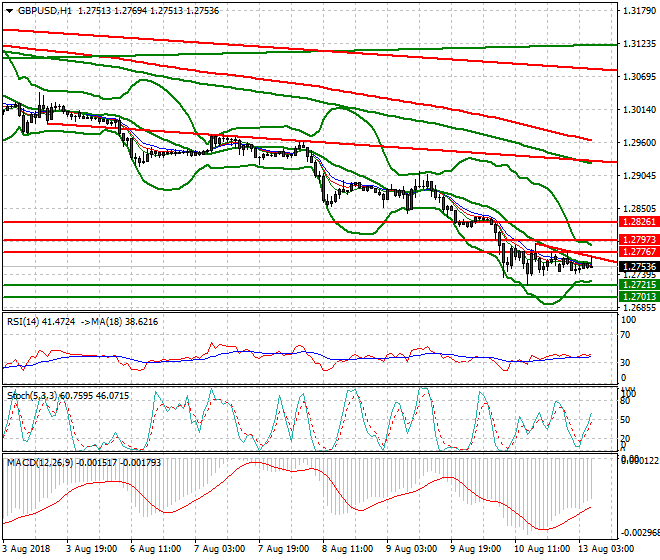
Task: Select the red 1.27973 price level tag
Action: [x=637, y=240]
